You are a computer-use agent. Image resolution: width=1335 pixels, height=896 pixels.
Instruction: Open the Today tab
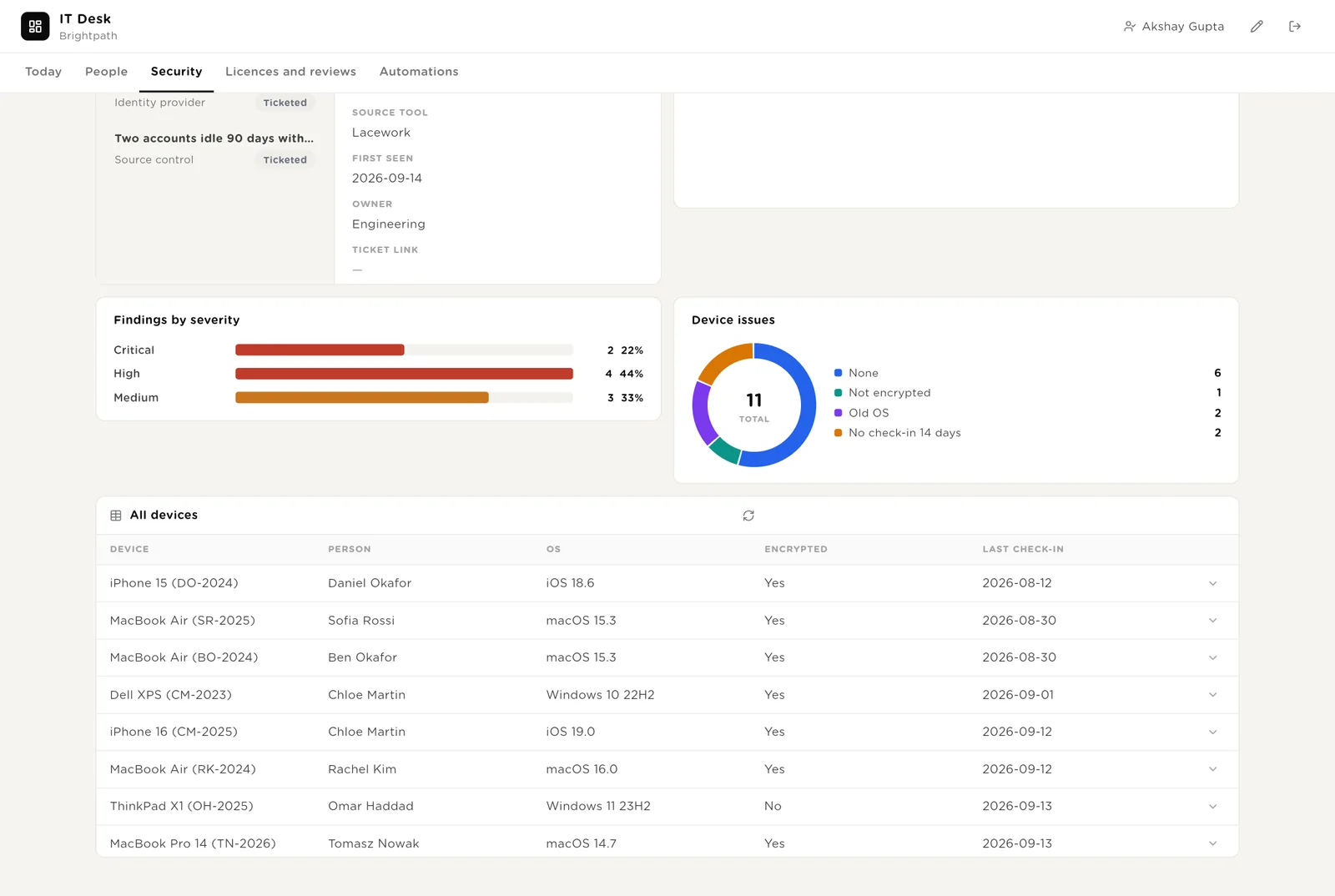[x=43, y=72]
